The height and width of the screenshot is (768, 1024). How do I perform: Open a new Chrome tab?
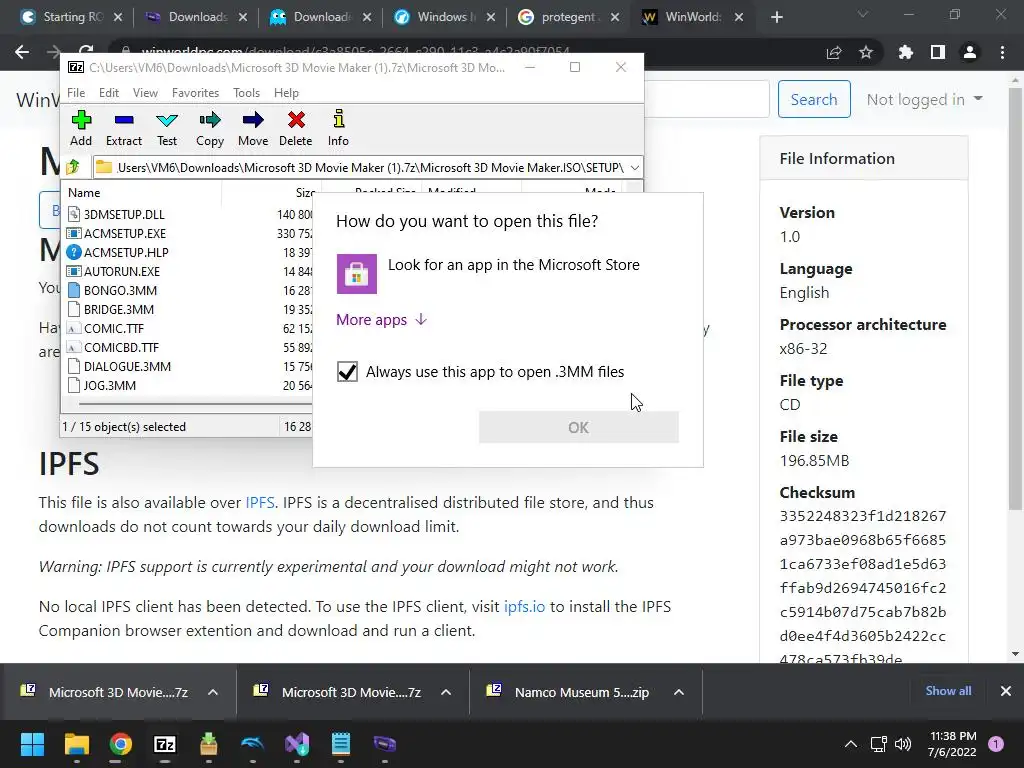coord(776,17)
